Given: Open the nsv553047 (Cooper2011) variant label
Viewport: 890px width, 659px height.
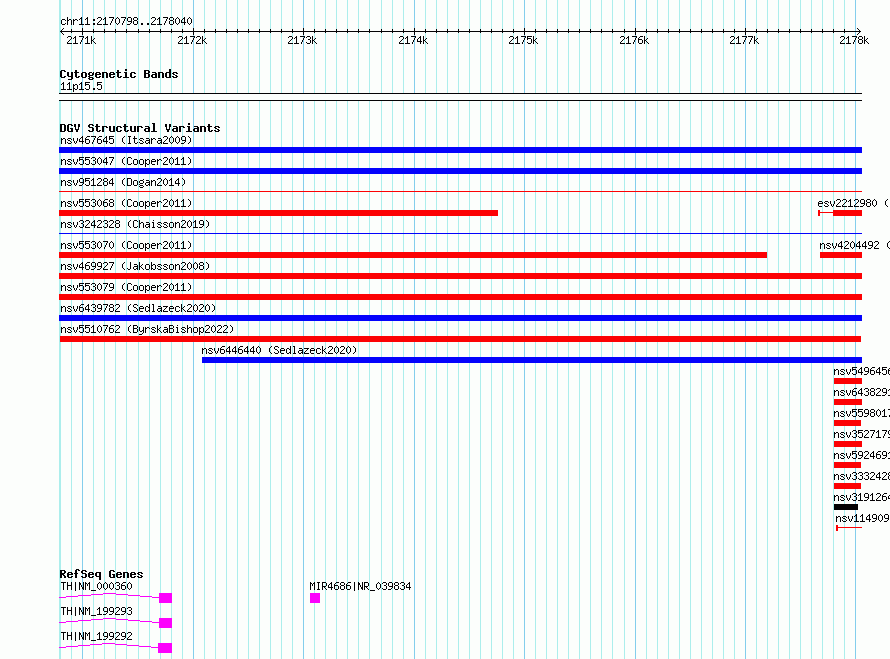Looking at the screenshot, I should click(x=126, y=161).
